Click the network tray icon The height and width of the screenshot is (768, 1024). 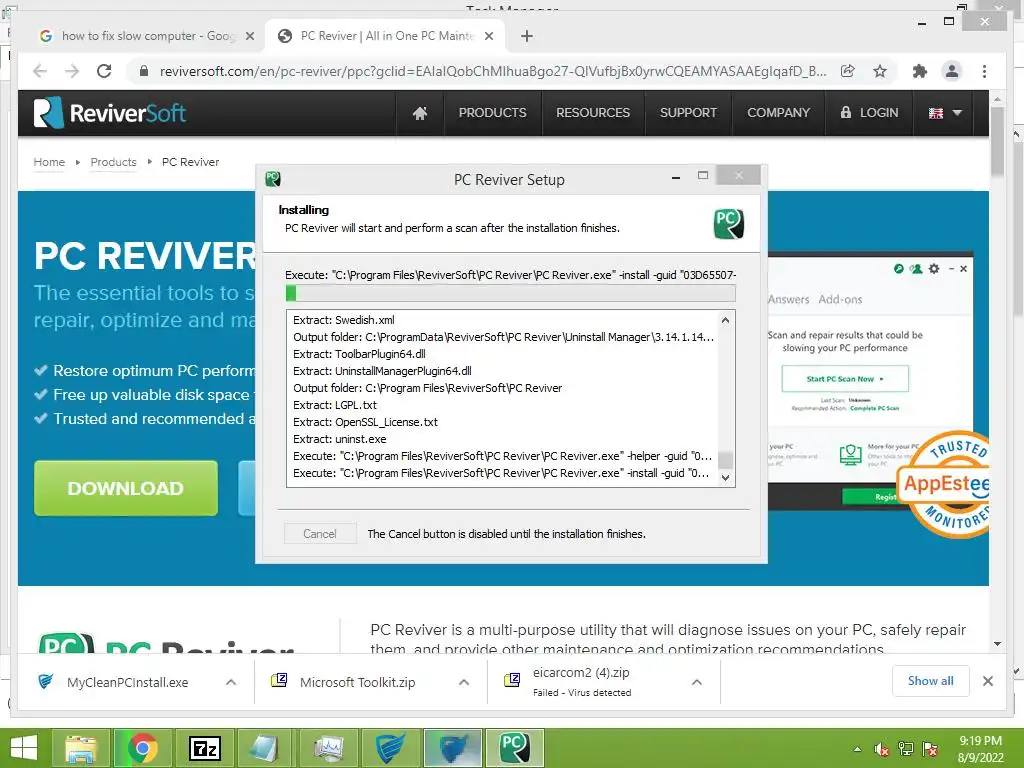pyautogui.click(x=906, y=749)
